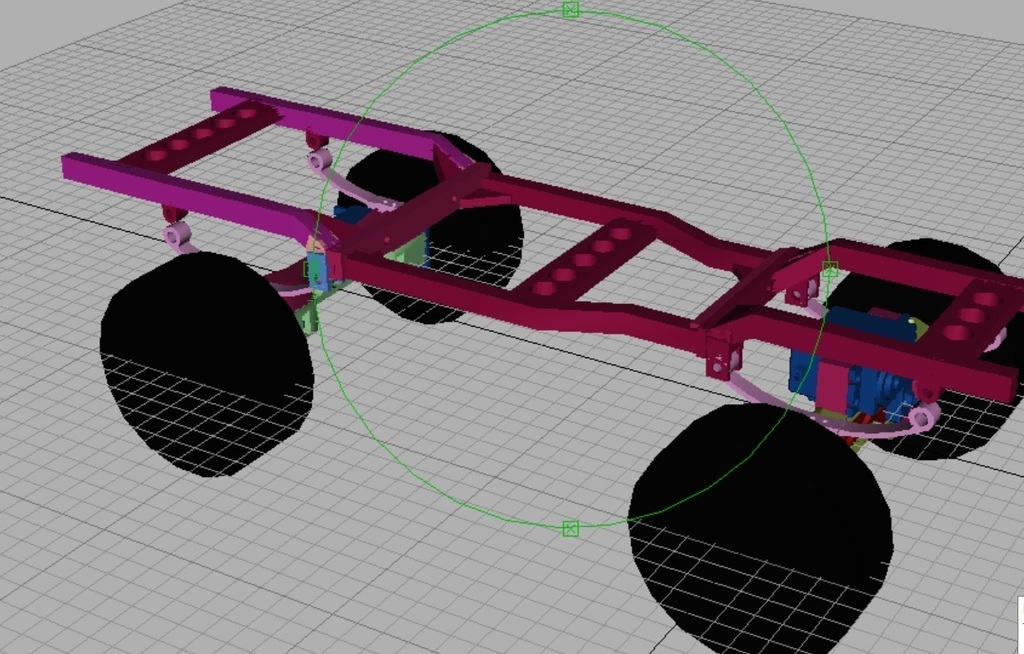
Task: Select the three-hole cross member at the right end
Action: 973,316
